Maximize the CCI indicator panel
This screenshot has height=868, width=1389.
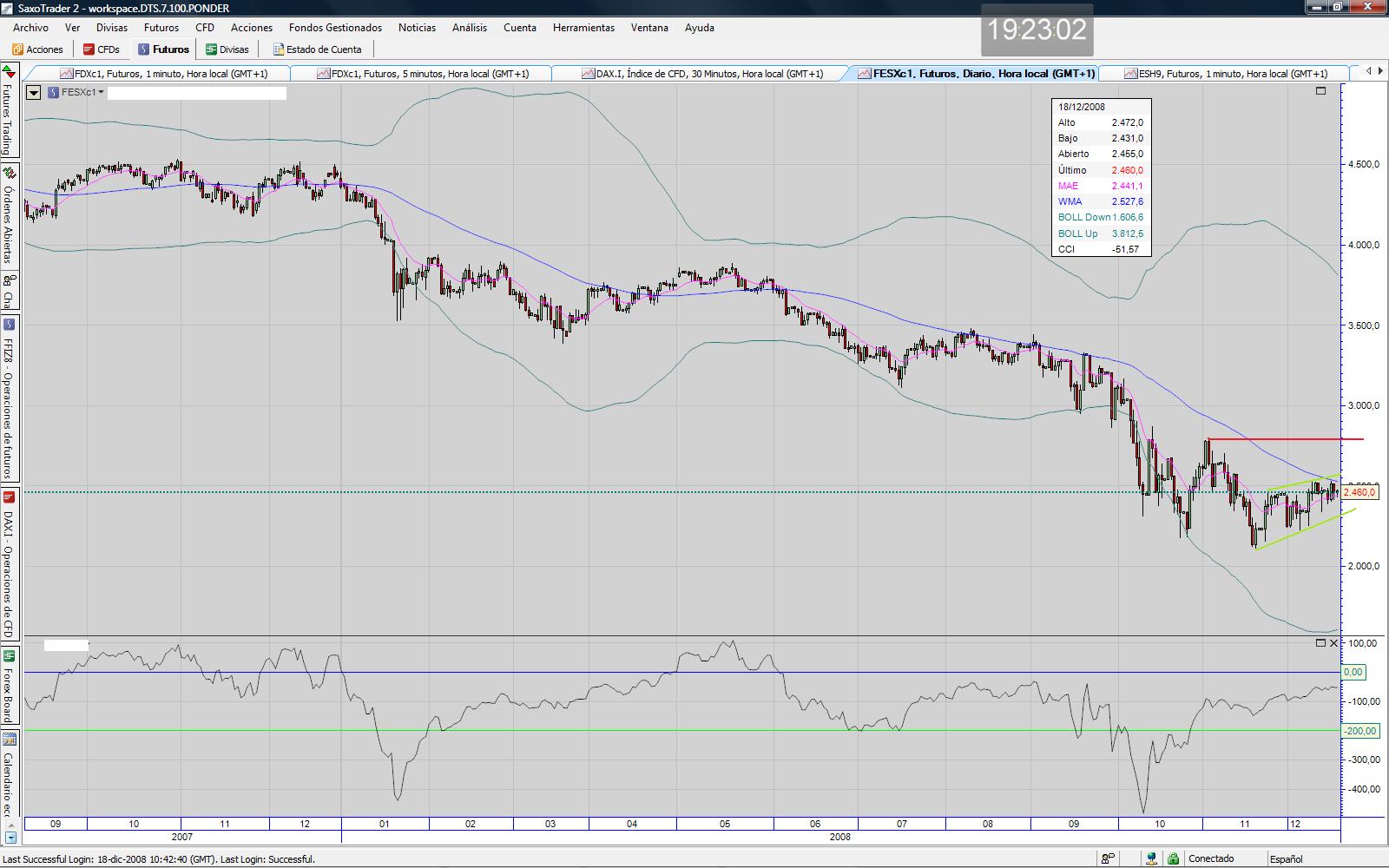point(1320,643)
